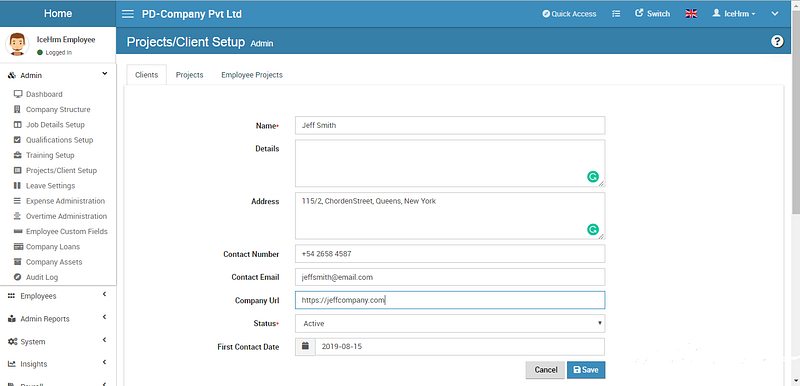The height and width of the screenshot is (386, 800).
Task: Open Company Loans
Action: click(x=53, y=247)
